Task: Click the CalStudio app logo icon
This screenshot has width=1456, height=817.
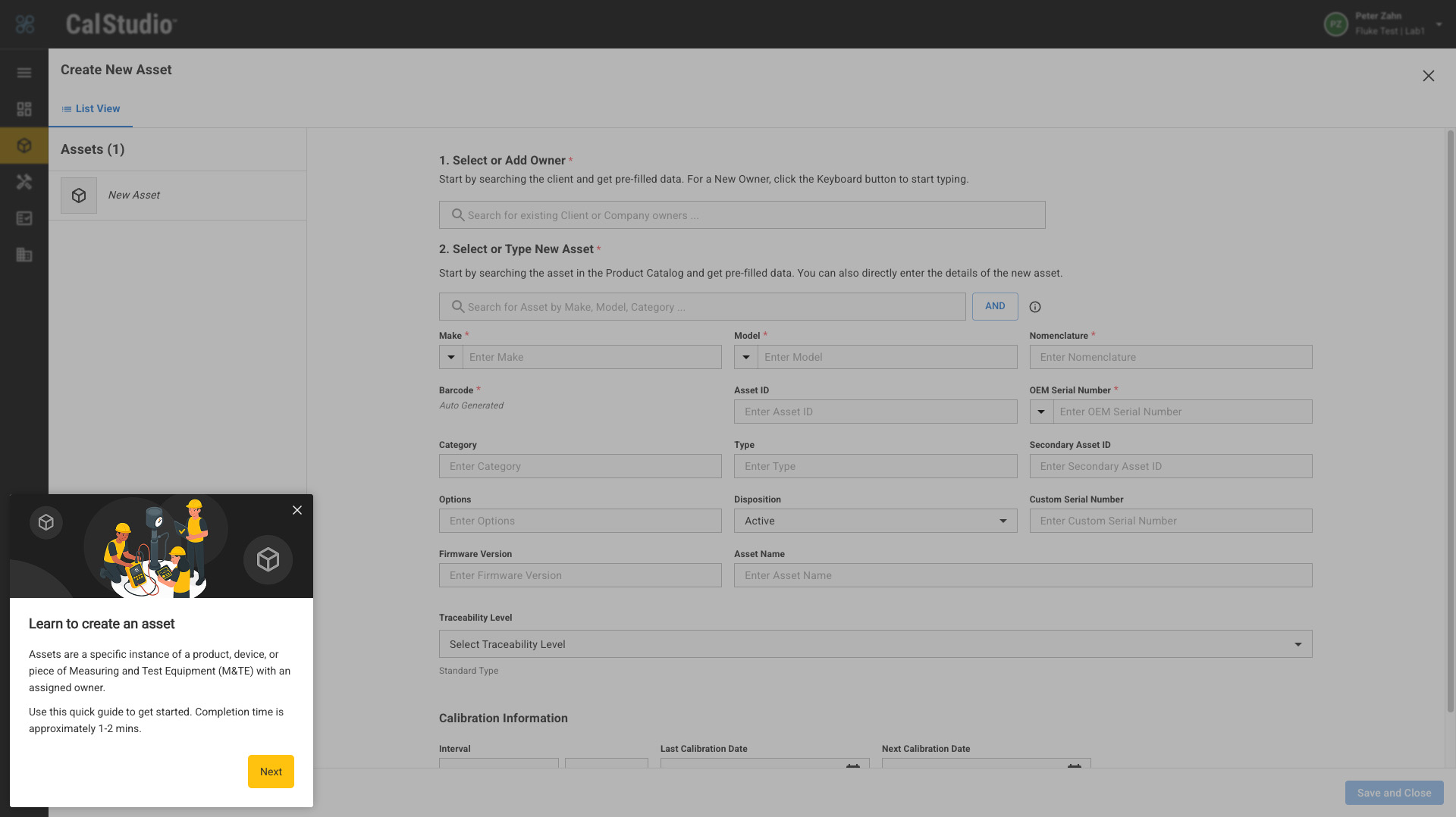Action: (x=25, y=24)
